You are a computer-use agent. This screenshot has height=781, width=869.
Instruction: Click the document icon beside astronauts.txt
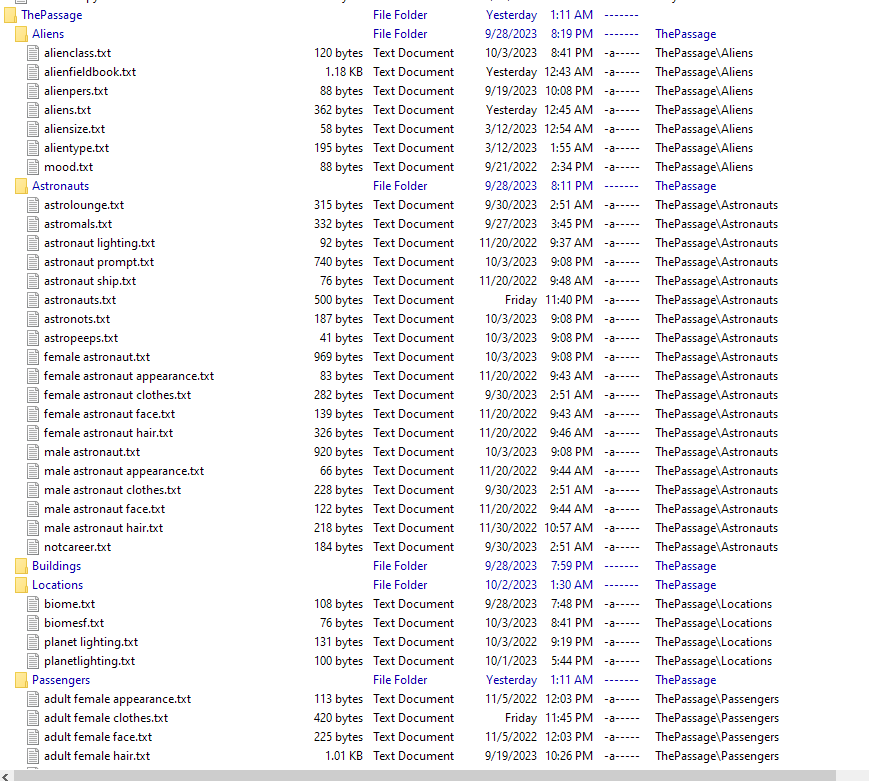tap(33, 299)
